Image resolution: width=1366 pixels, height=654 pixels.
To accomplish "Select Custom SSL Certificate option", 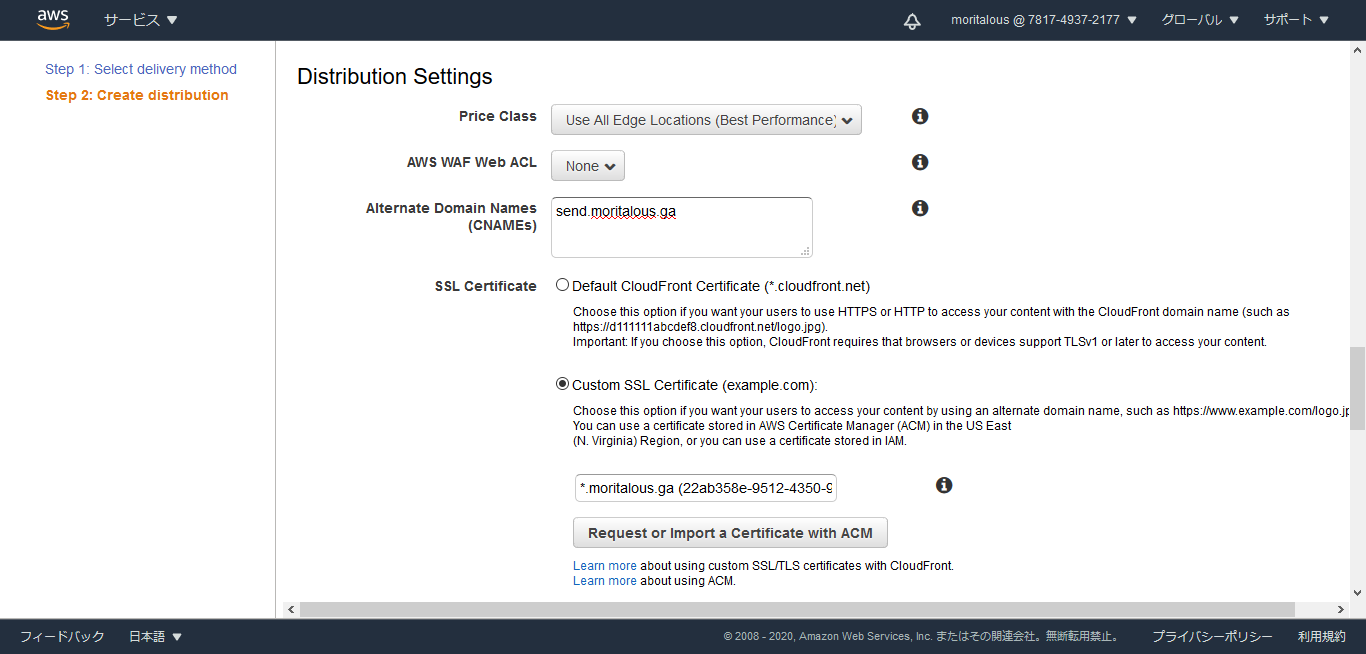I will pyautogui.click(x=562, y=384).
